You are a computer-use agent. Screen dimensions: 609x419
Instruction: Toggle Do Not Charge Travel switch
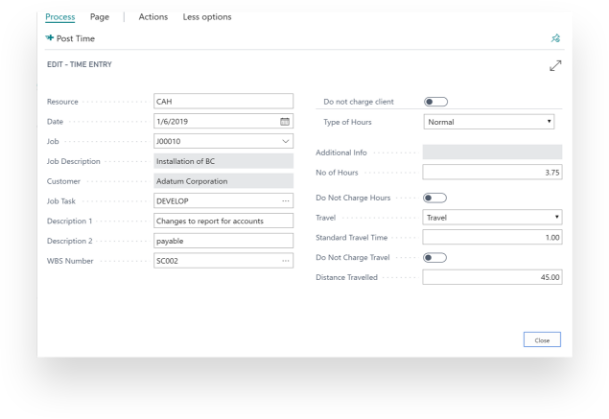(435, 258)
